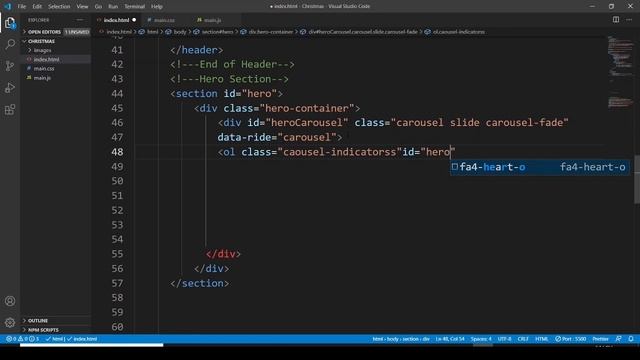Switch to the main.js editor tab

pos(212,20)
